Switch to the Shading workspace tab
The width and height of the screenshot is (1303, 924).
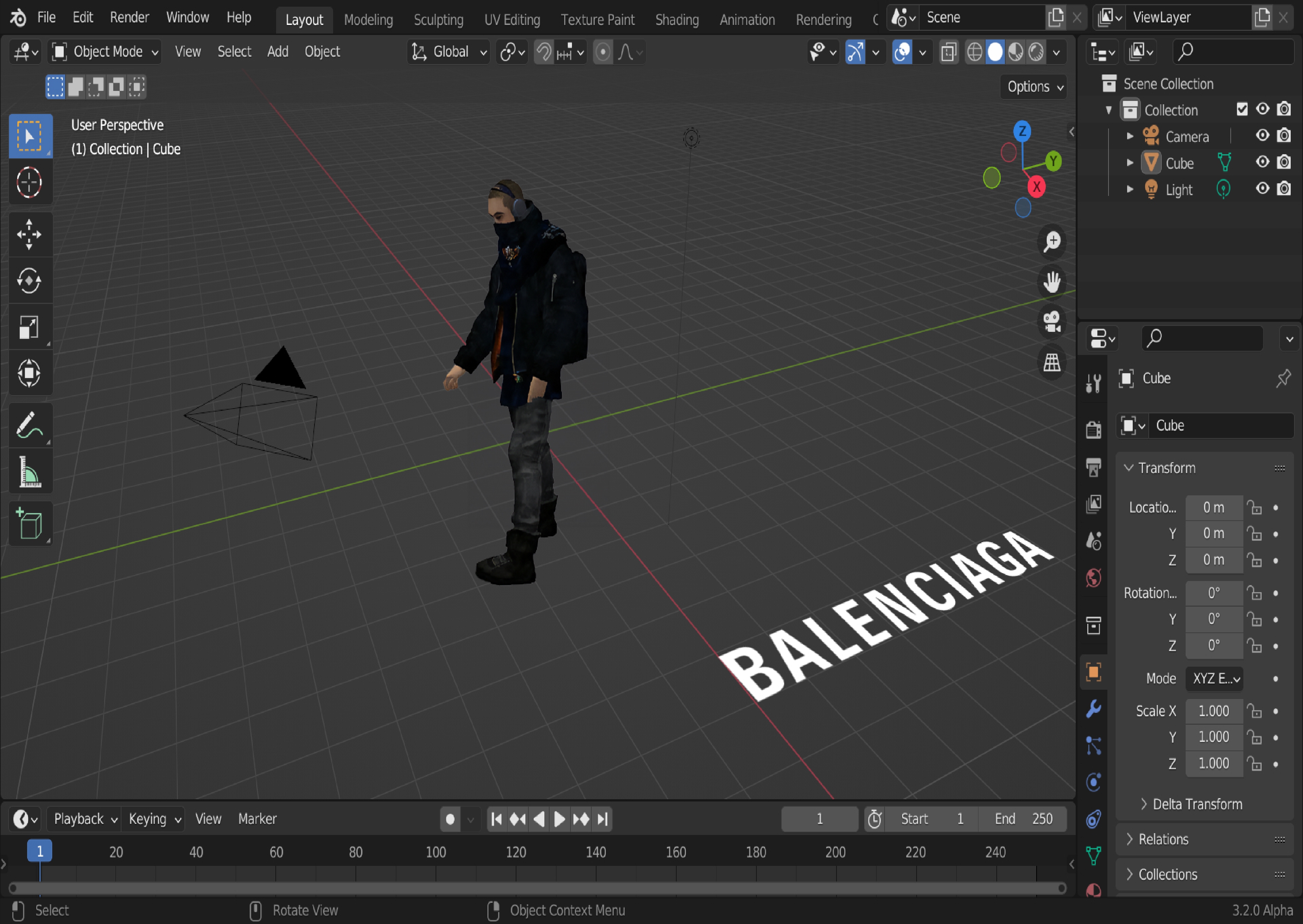pyautogui.click(x=677, y=20)
